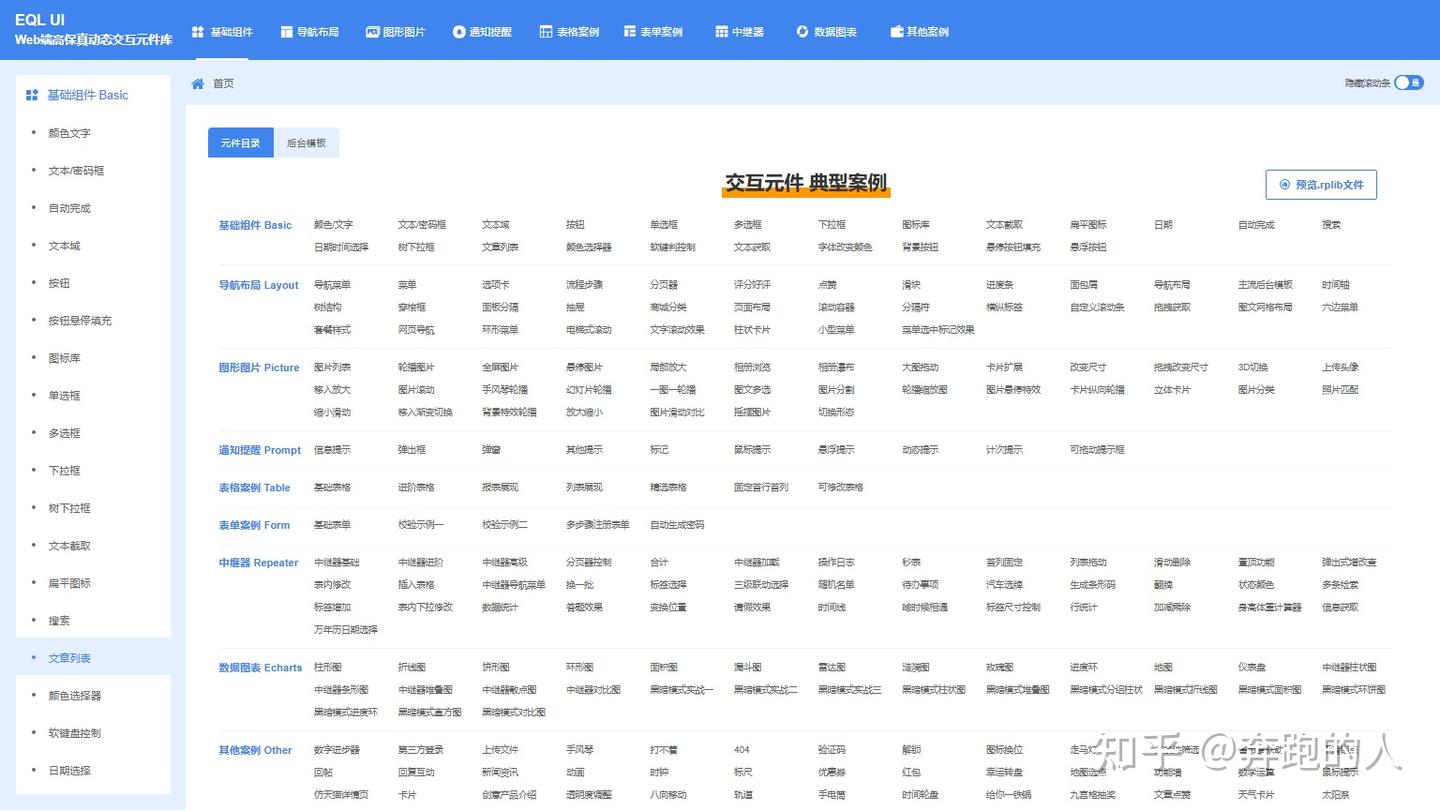Click the 首页 breadcrumb text

[222, 83]
